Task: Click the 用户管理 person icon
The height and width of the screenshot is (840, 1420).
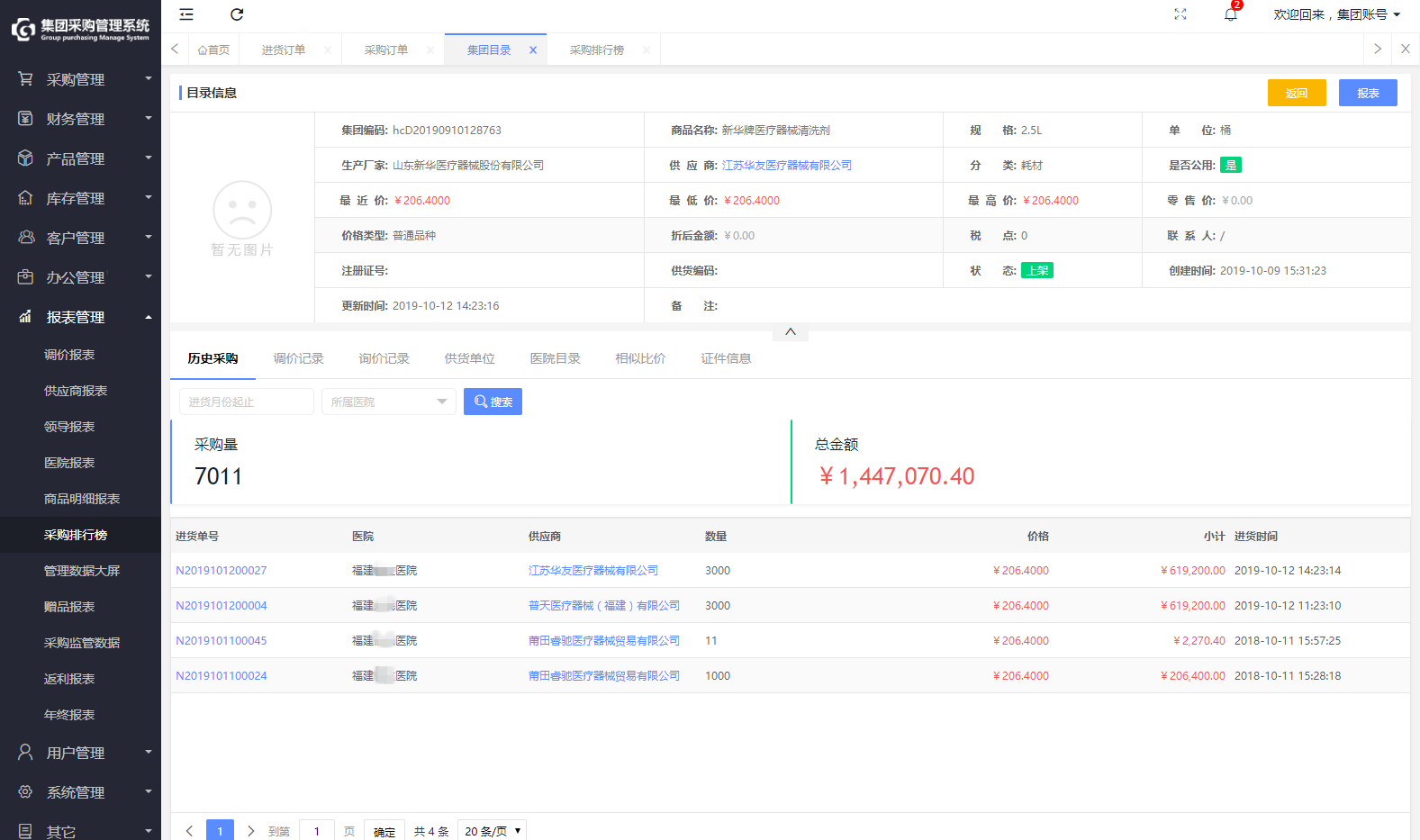Action: click(25, 753)
